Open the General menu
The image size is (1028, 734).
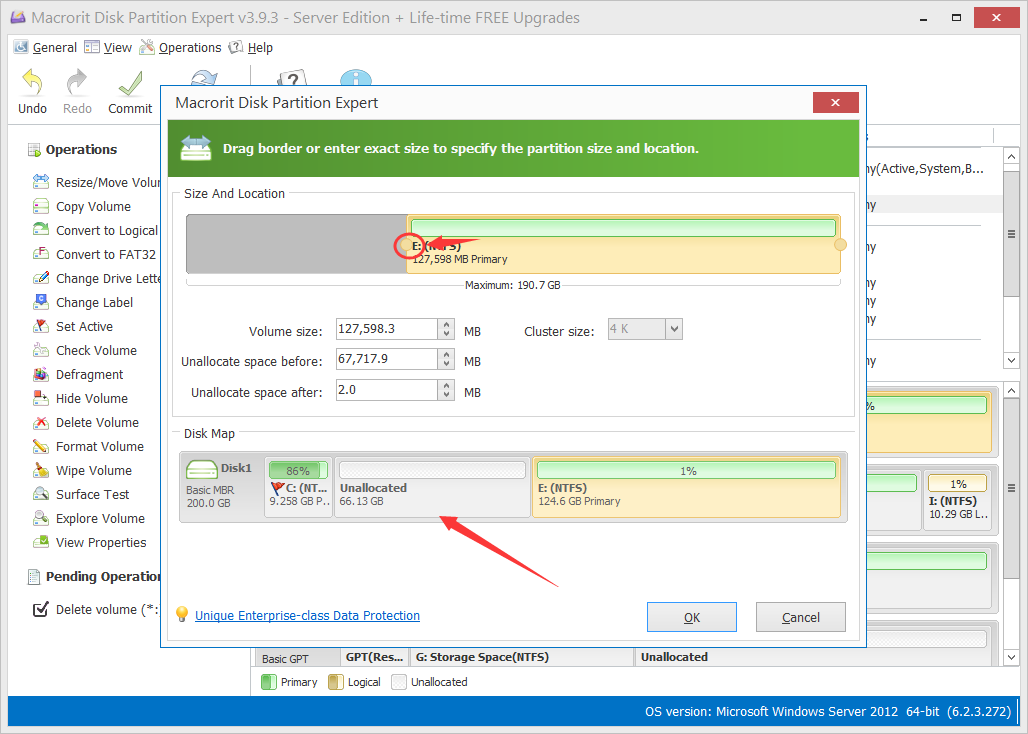pos(45,47)
